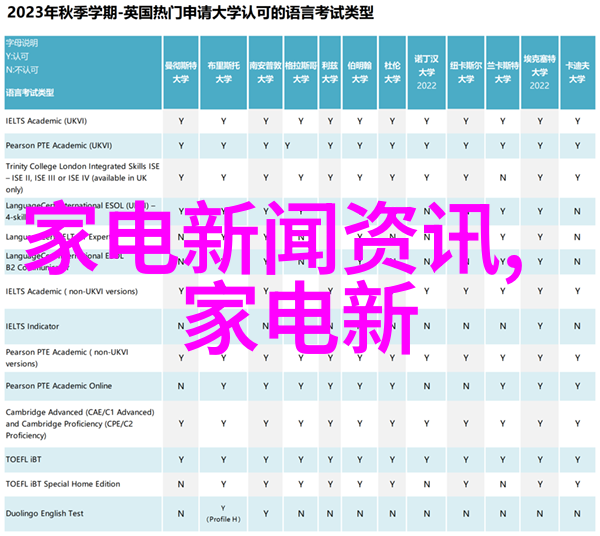Click Trinity ISE row N under 兰卡斯特大学

(502, 178)
